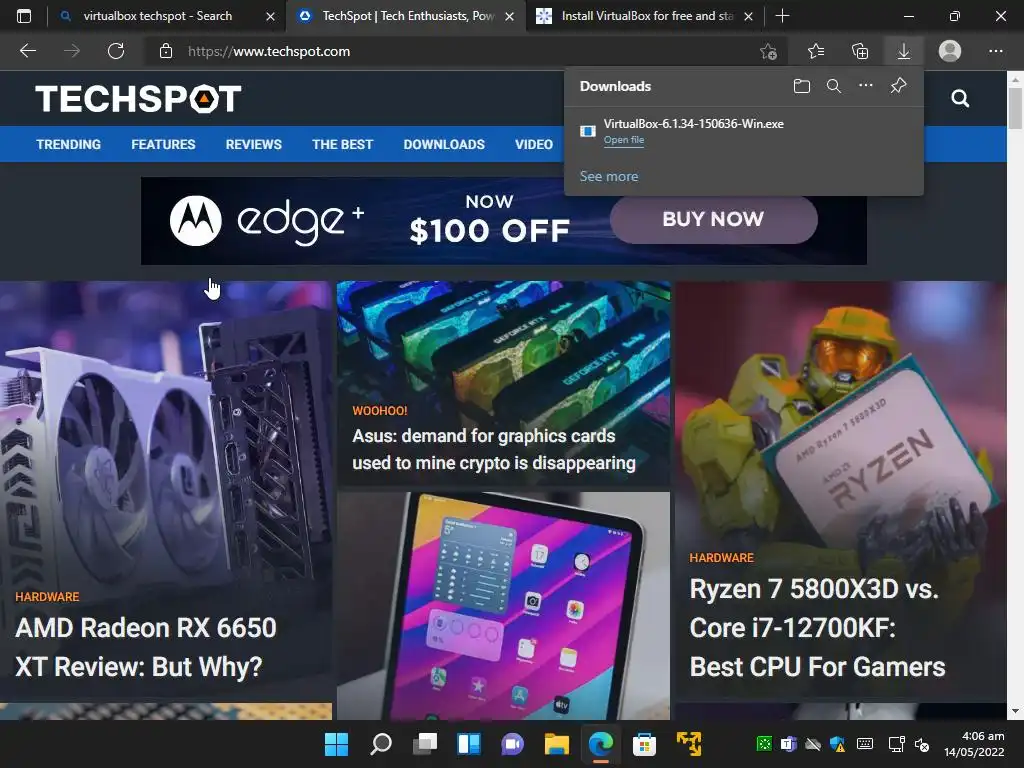
Task: Click the muted volume tray icon
Action: click(x=922, y=744)
